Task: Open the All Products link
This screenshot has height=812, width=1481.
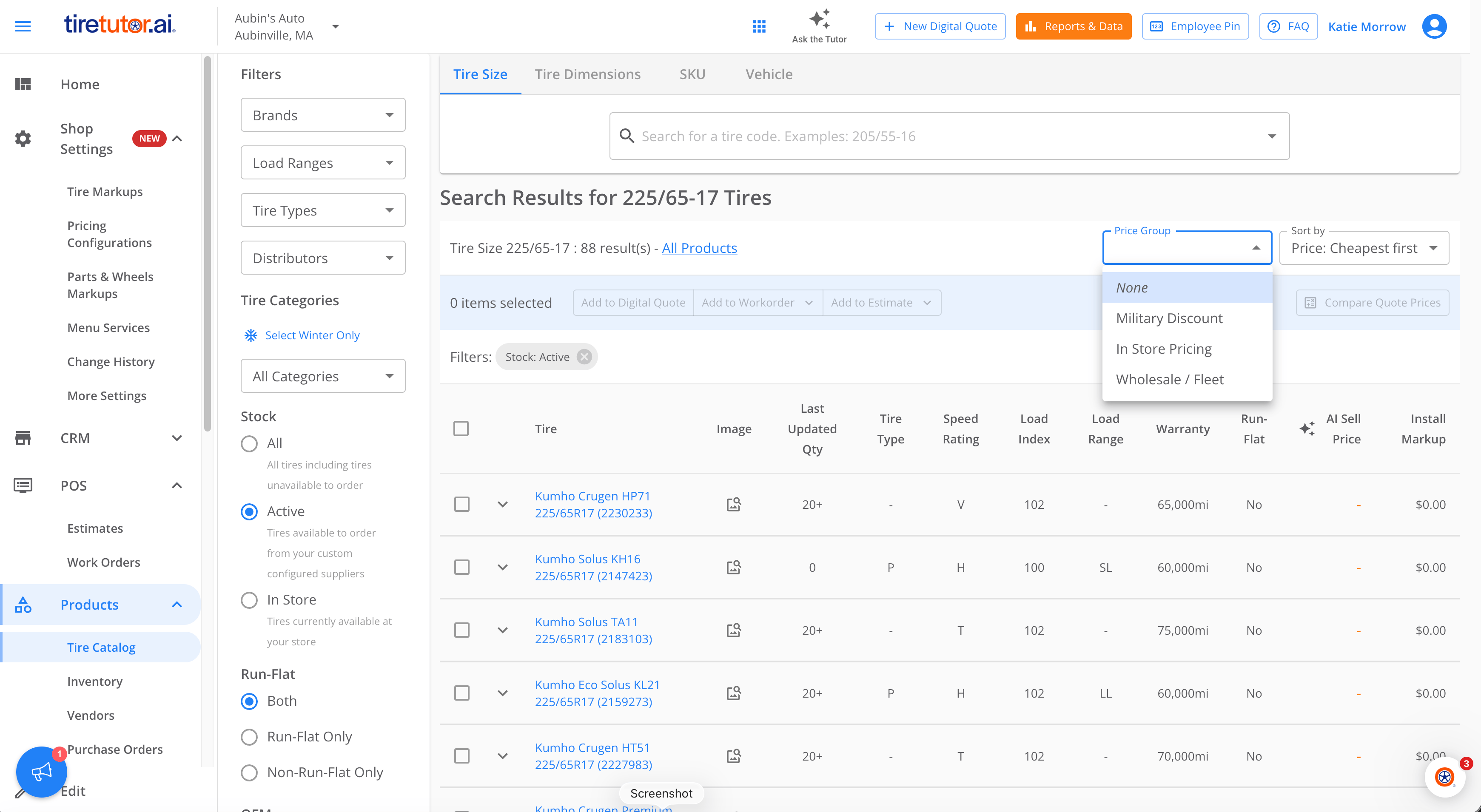Action: [699, 248]
